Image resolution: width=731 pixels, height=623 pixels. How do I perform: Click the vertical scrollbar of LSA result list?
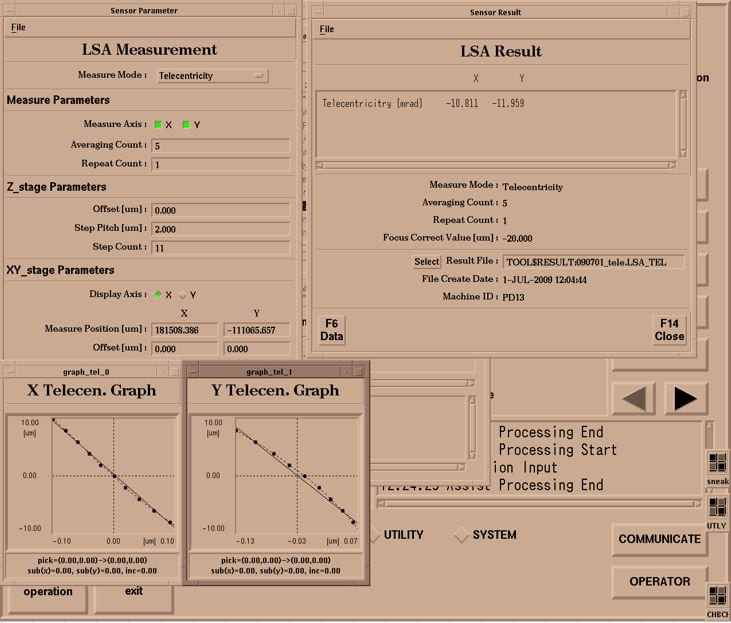click(x=683, y=124)
